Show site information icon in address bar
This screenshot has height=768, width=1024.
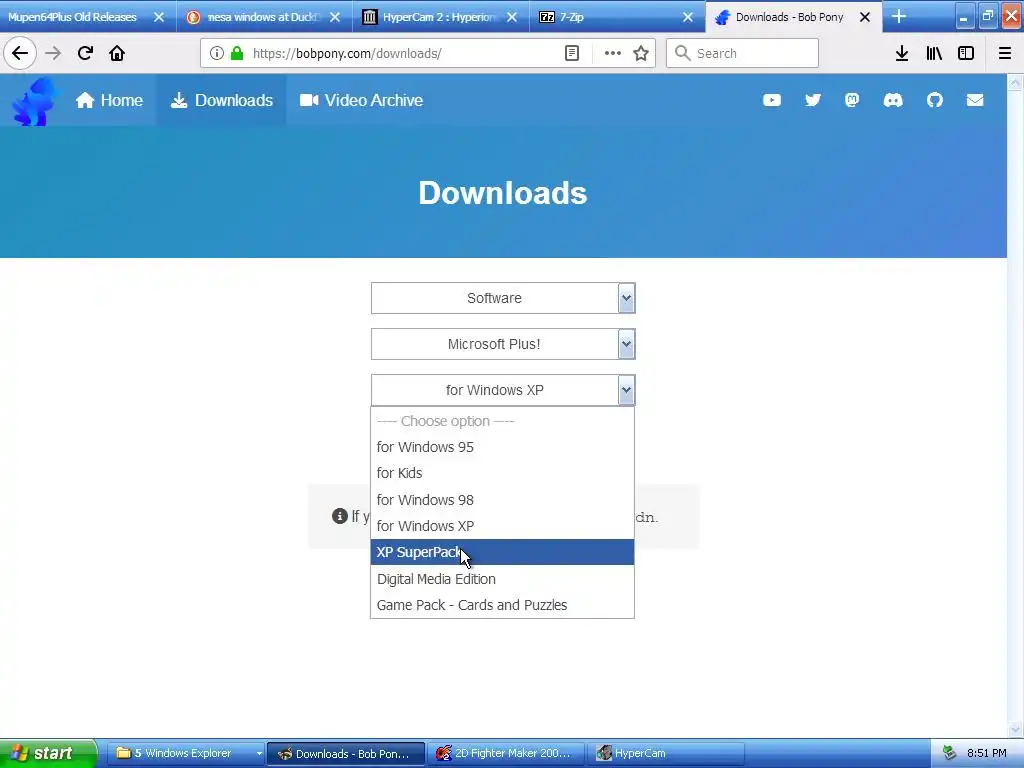pyautogui.click(x=217, y=53)
